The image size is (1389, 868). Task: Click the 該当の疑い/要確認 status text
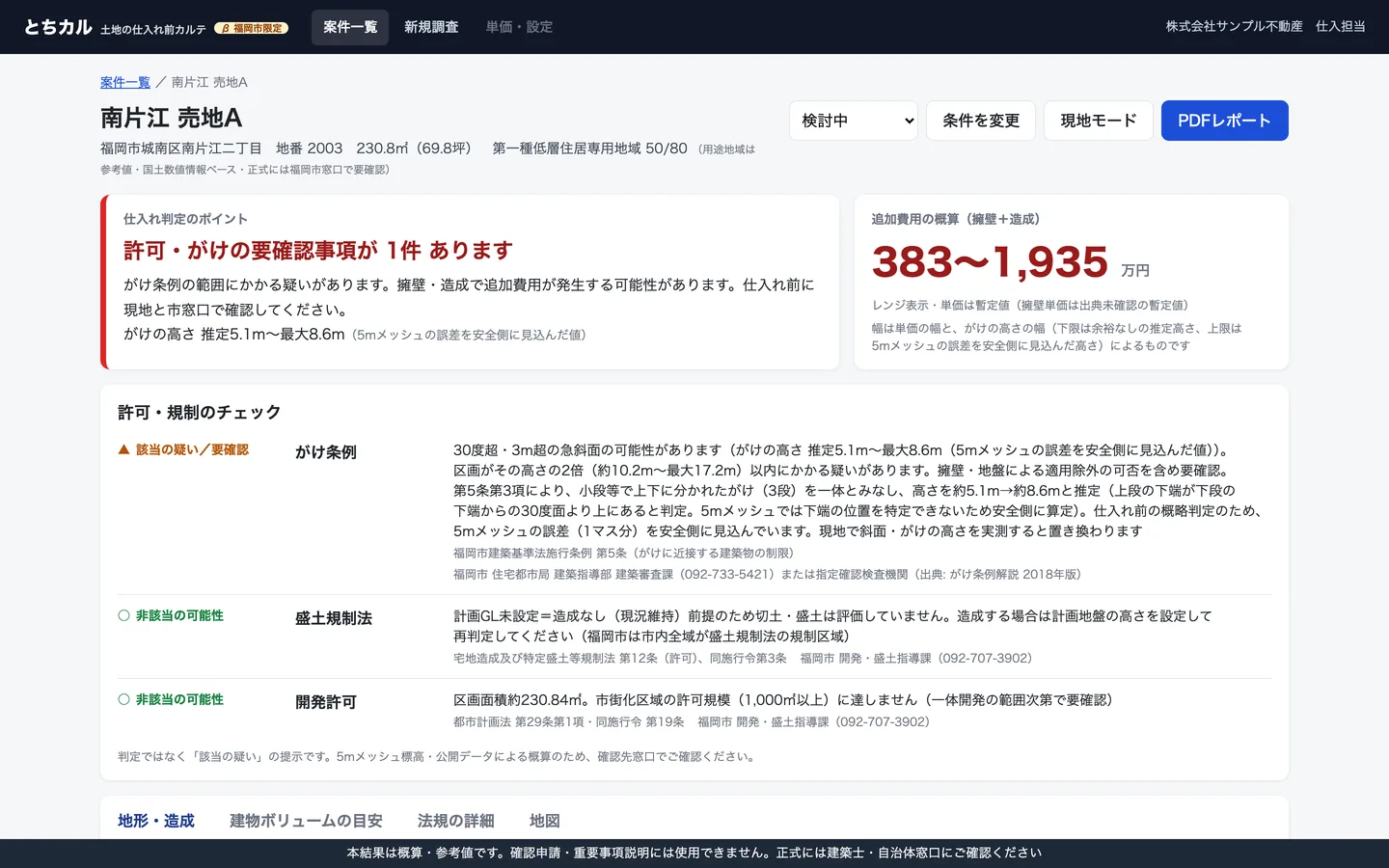[192, 449]
